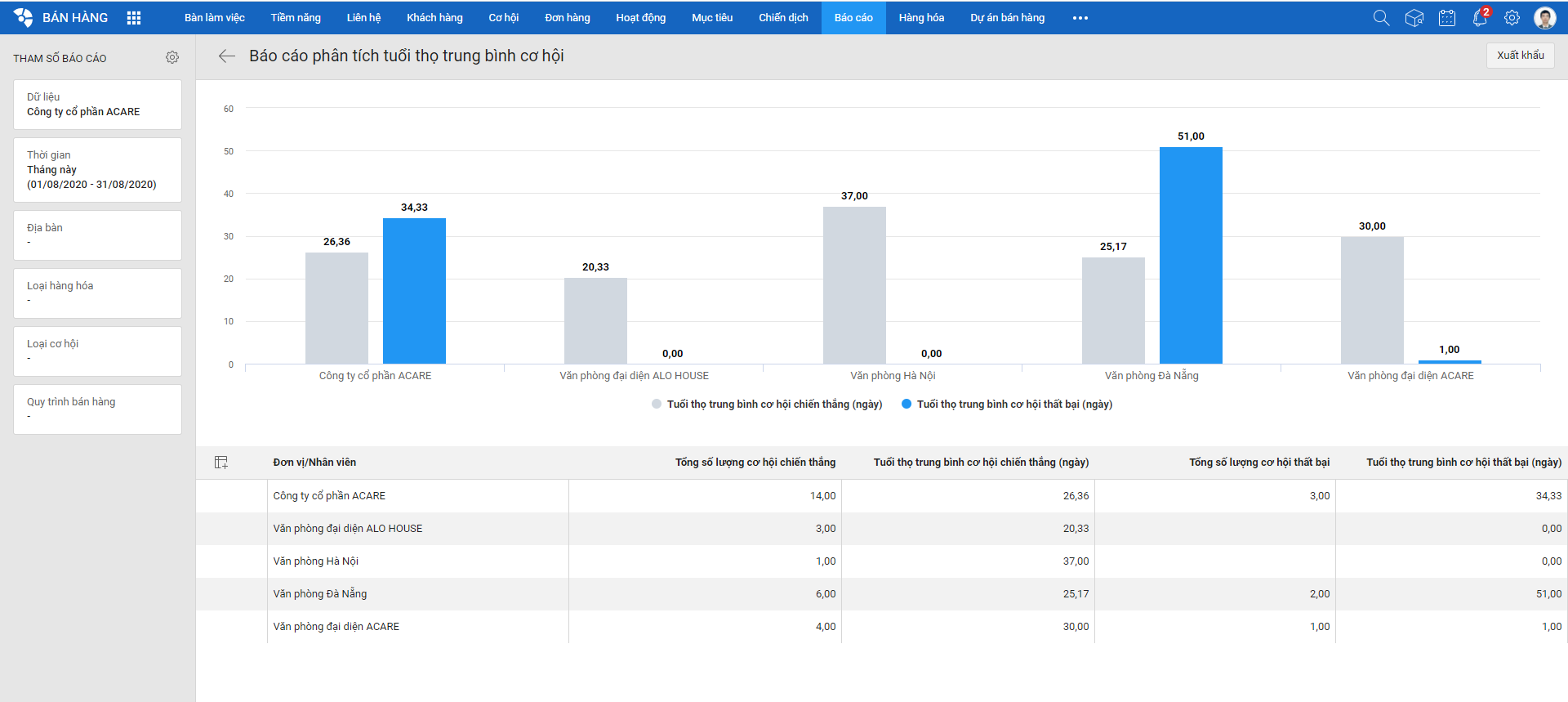Open the Dự án bán hàng menu
The height and width of the screenshot is (702, 1568).
click(x=1007, y=18)
